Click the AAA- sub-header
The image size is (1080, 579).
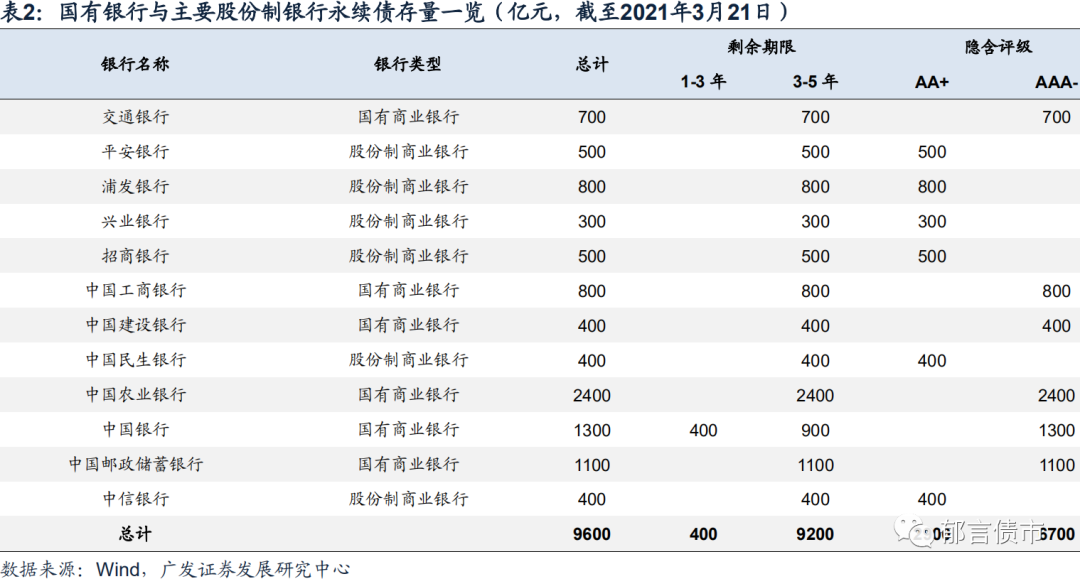pyautogui.click(x=1056, y=82)
